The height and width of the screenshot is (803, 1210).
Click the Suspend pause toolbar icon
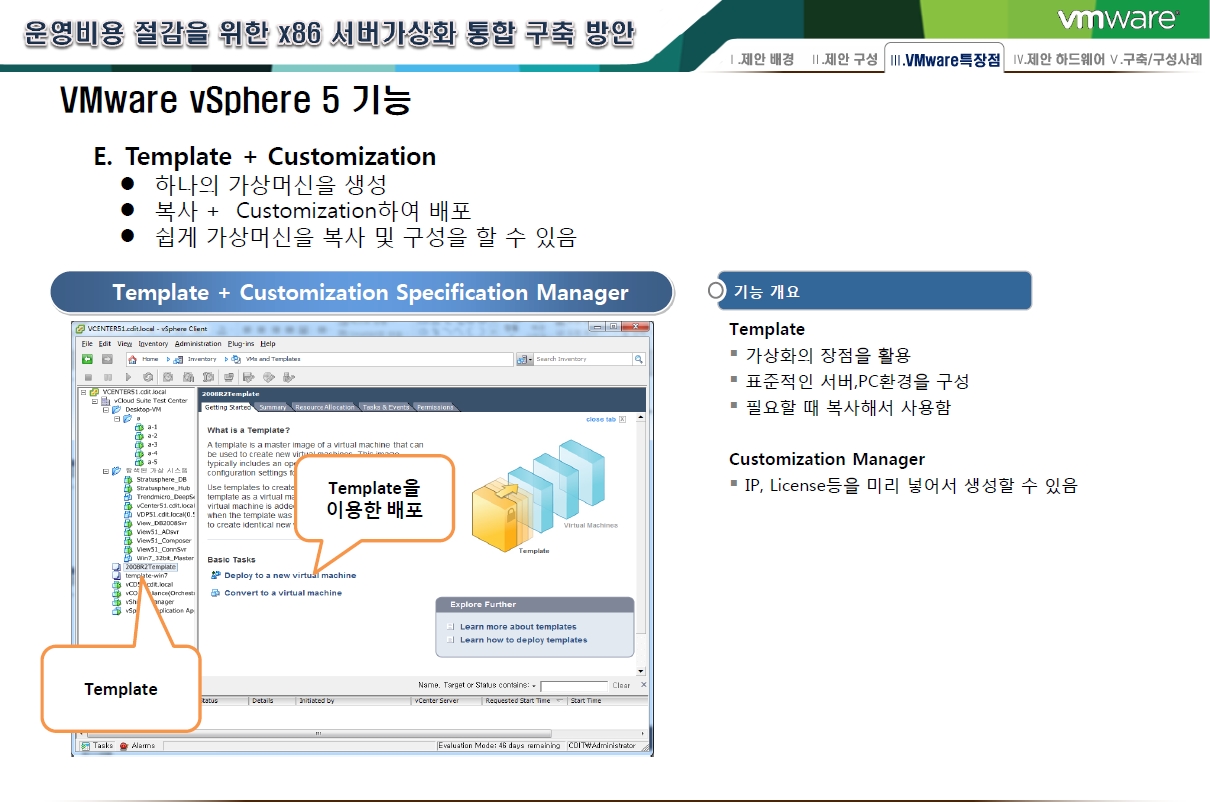click(x=107, y=377)
